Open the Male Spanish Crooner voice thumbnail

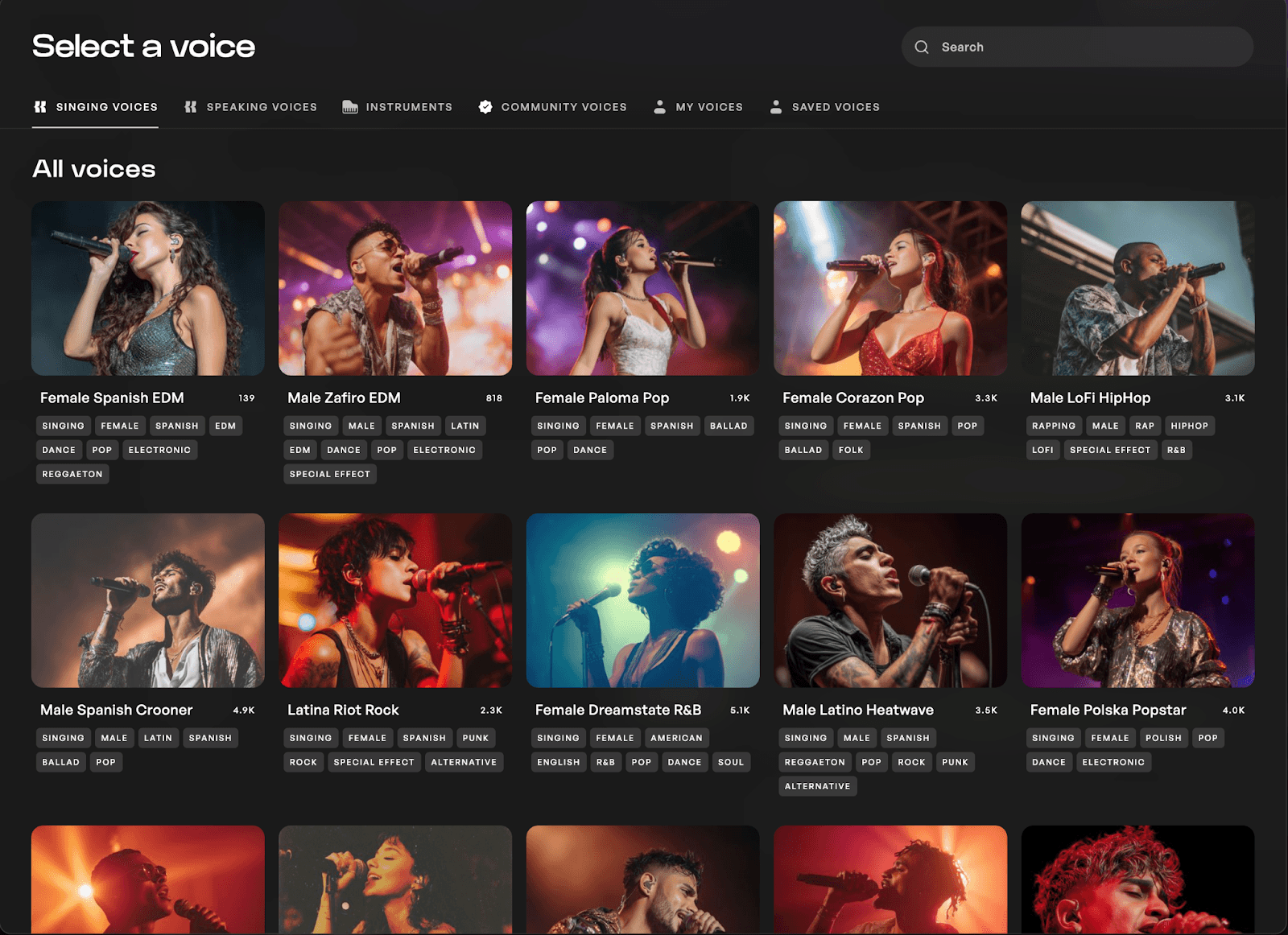pyautogui.click(x=147, y=601)
